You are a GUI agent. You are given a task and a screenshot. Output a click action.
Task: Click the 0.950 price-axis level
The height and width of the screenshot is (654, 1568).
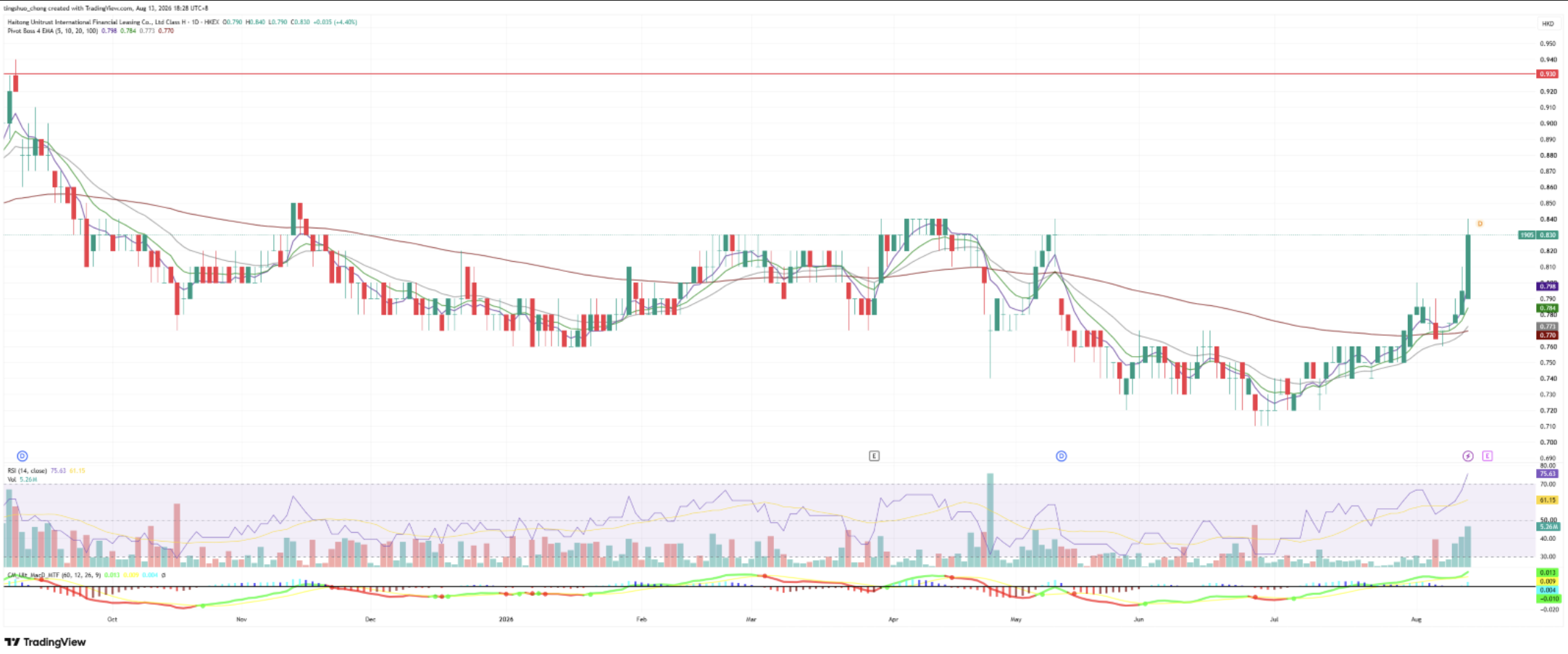click(1548, 44)
